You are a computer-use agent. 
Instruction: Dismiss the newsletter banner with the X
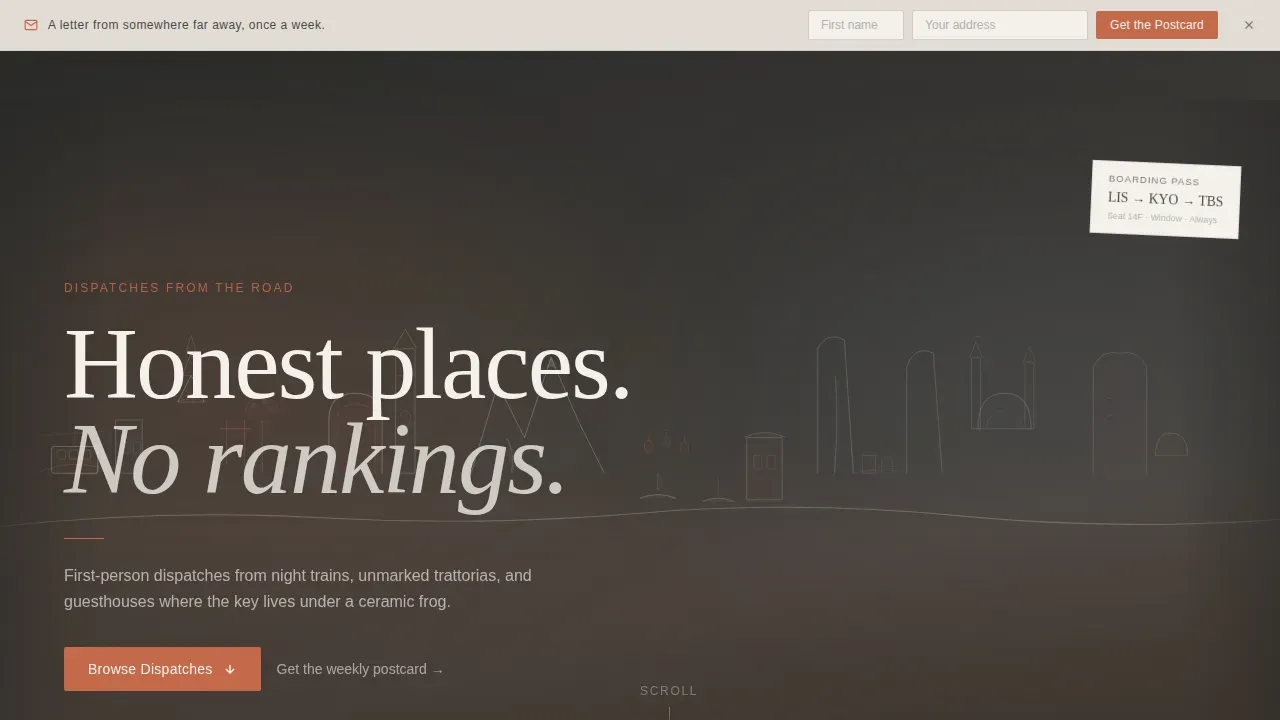tap(1249, 25)
